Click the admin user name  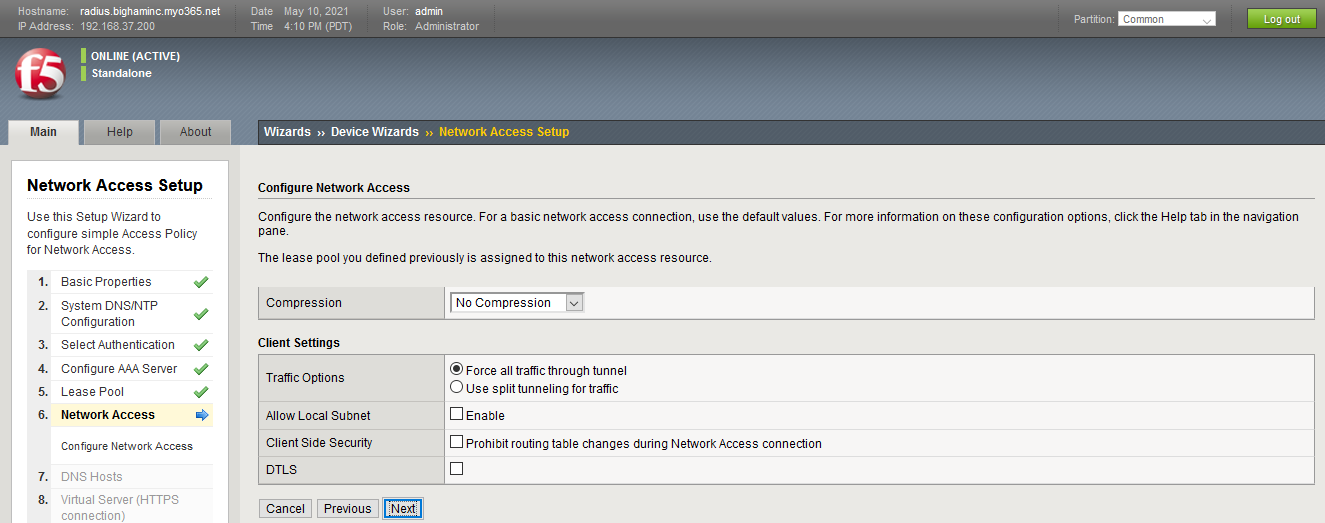429,11
